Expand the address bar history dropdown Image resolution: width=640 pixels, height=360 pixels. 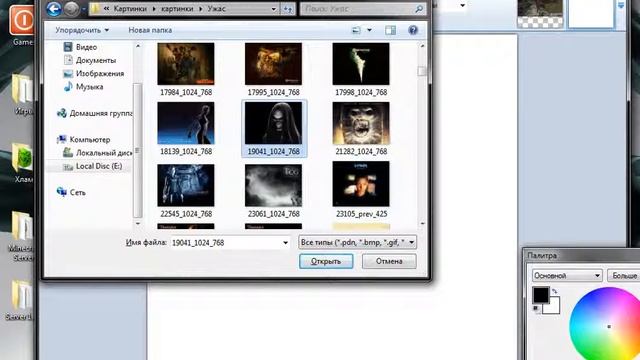pyautogui.click(x=273, y=9)
